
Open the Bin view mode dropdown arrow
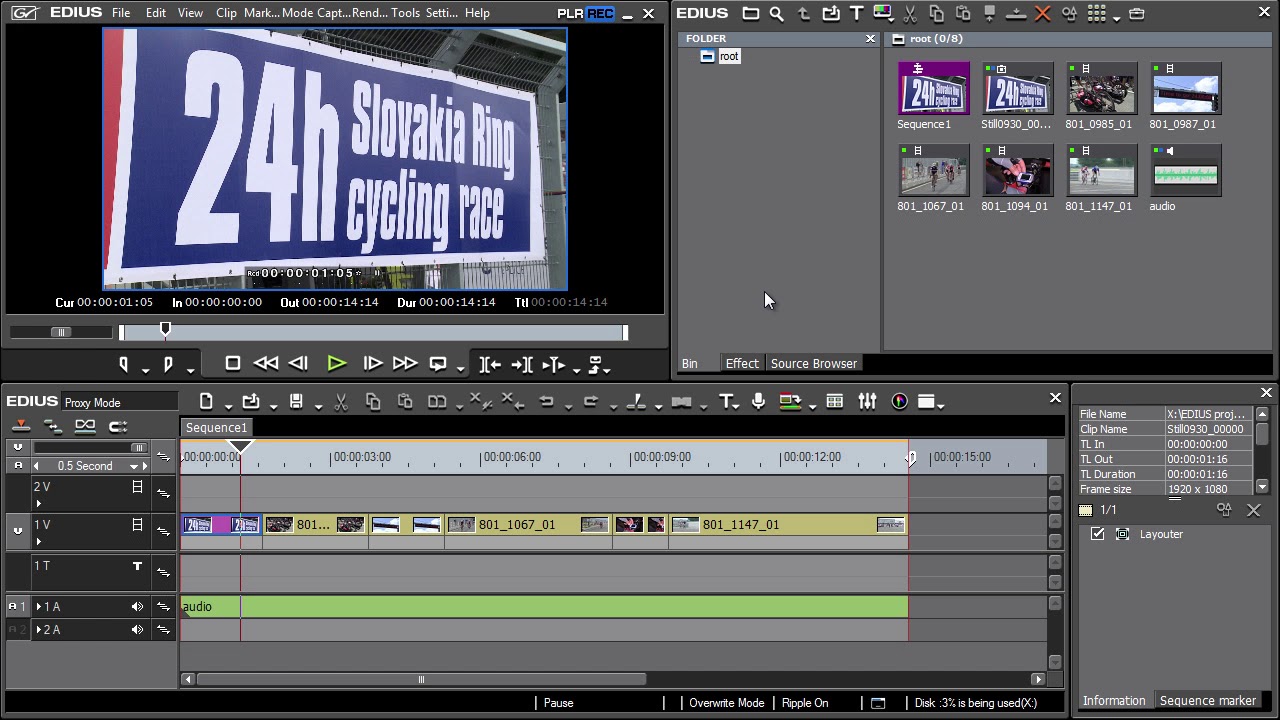[1116, 18]
